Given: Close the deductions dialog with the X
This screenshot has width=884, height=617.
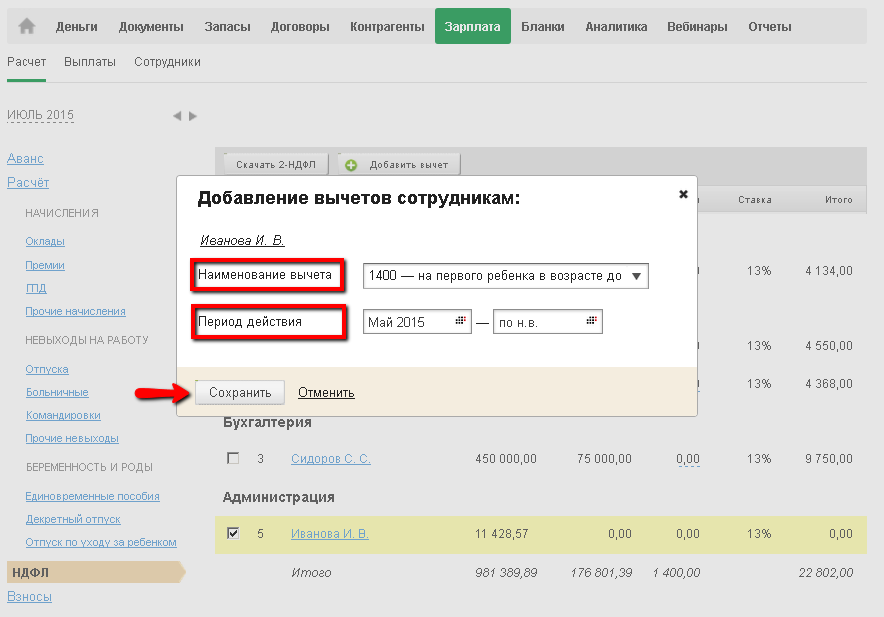Looking at the screenshot, I should pos(683,194).
